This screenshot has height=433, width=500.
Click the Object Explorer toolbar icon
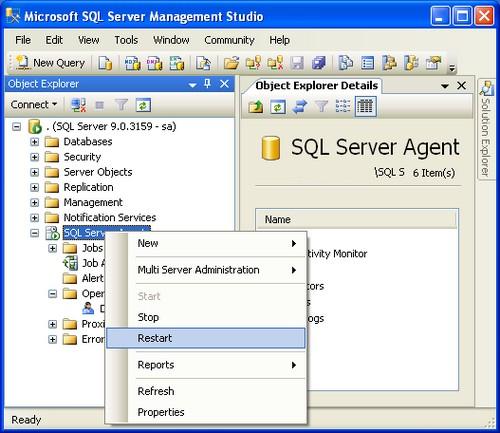(x=389, y=63)
